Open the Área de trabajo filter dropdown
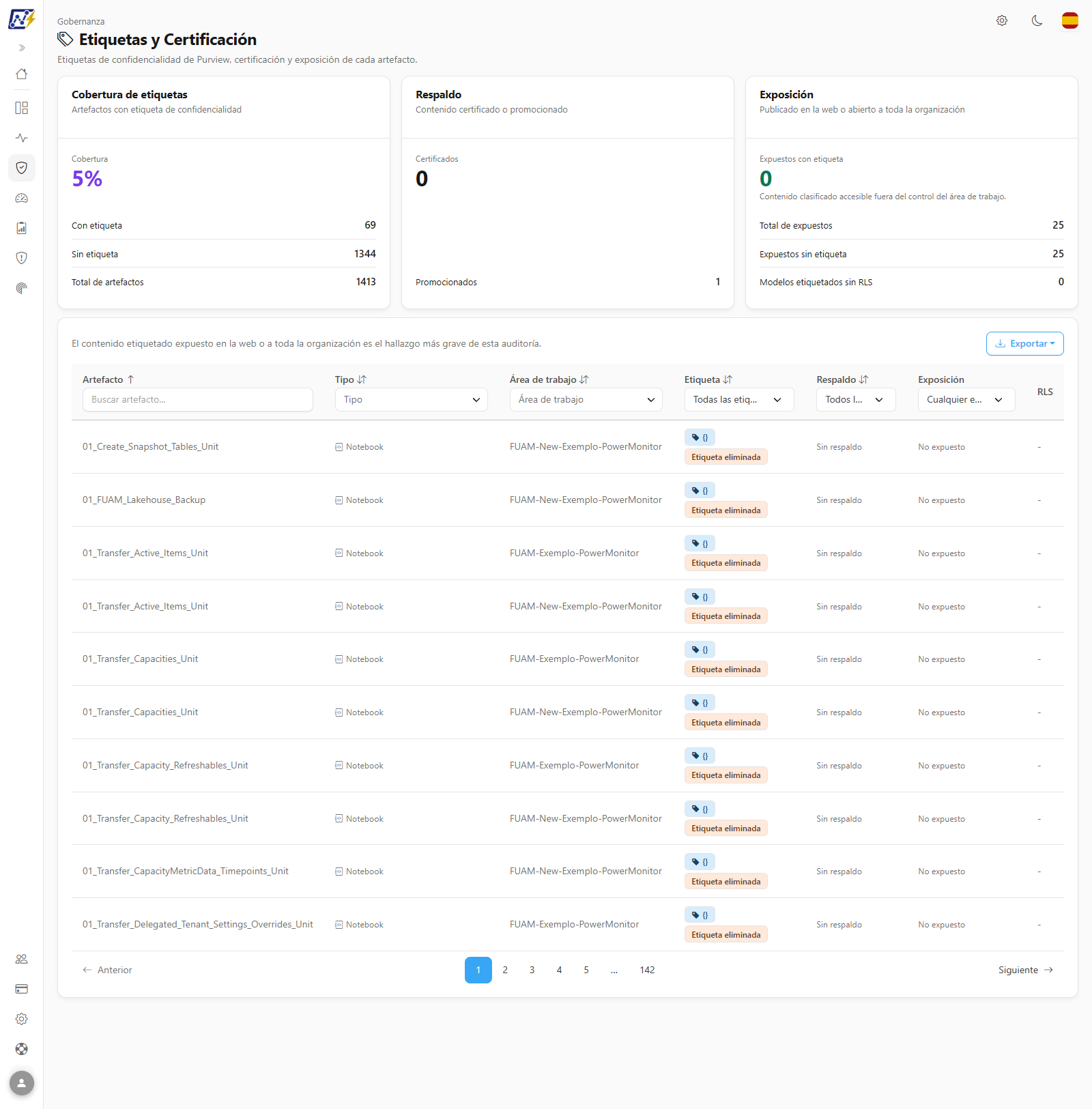Screen dimensions: 1092x1109 [x=586, y=400]
